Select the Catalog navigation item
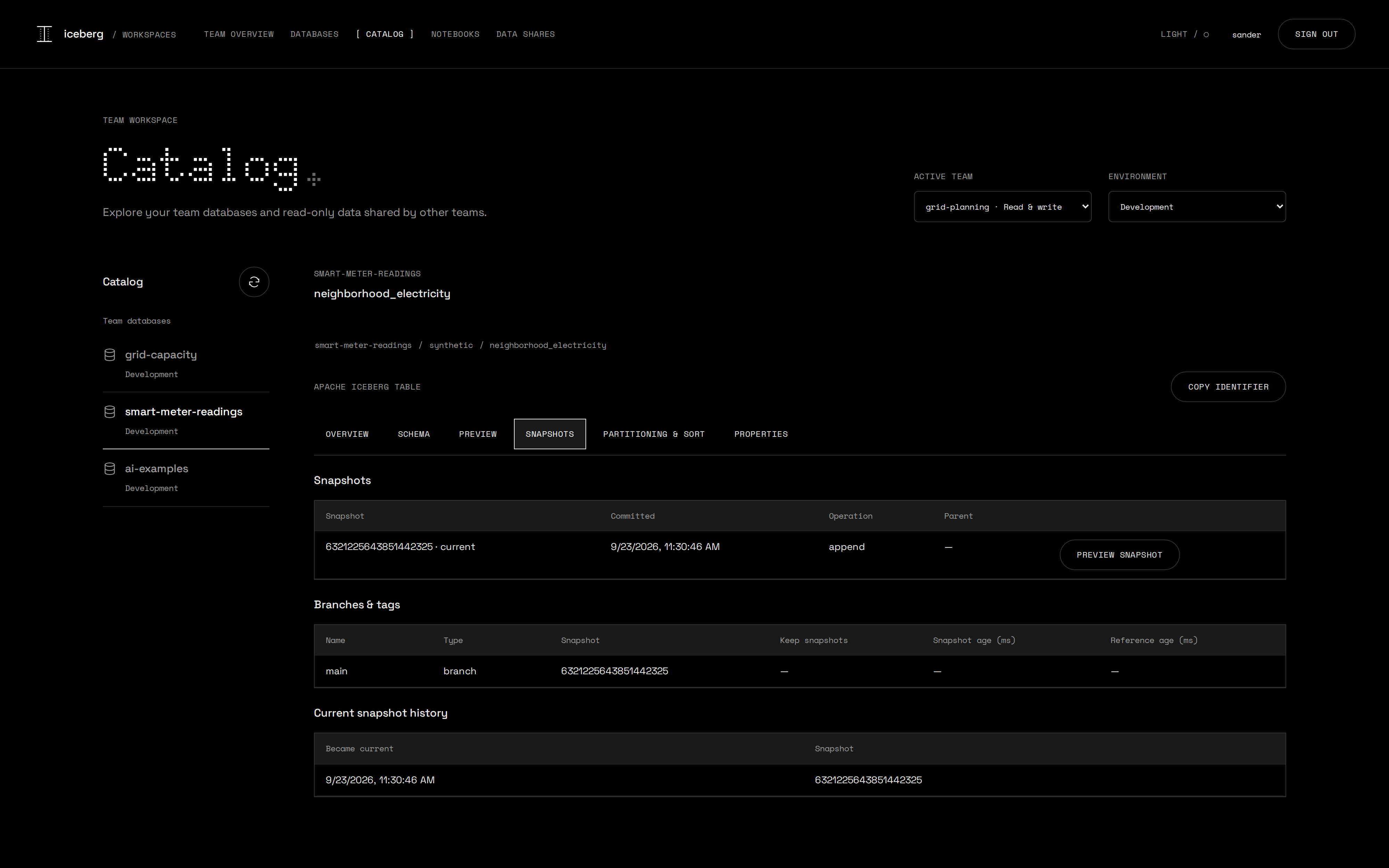The width and height of the screenshot is (1389, 868). pos(384,34)
